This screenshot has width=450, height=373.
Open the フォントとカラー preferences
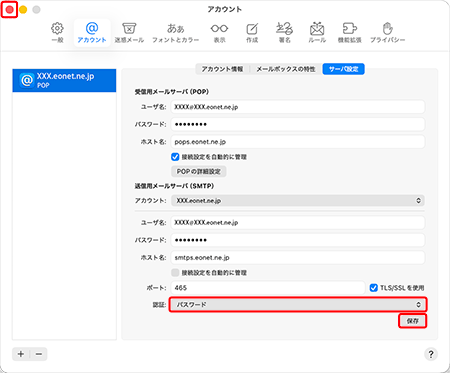click(176, 33)
